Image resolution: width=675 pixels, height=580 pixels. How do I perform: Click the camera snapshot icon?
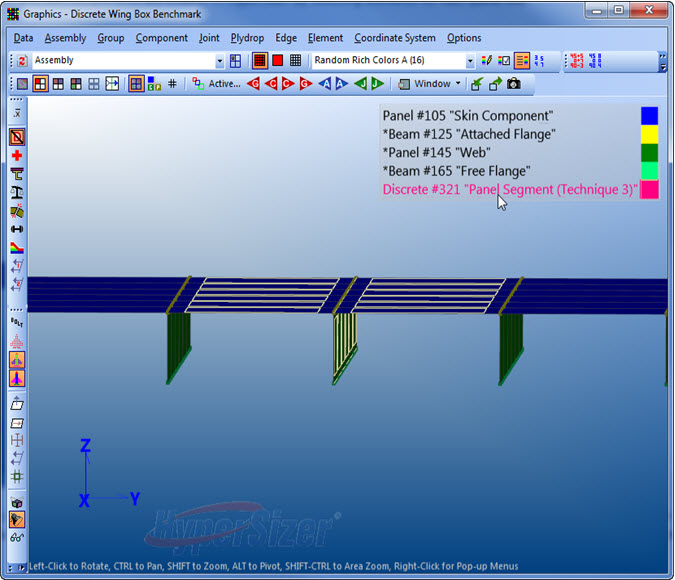pos(514,84)
